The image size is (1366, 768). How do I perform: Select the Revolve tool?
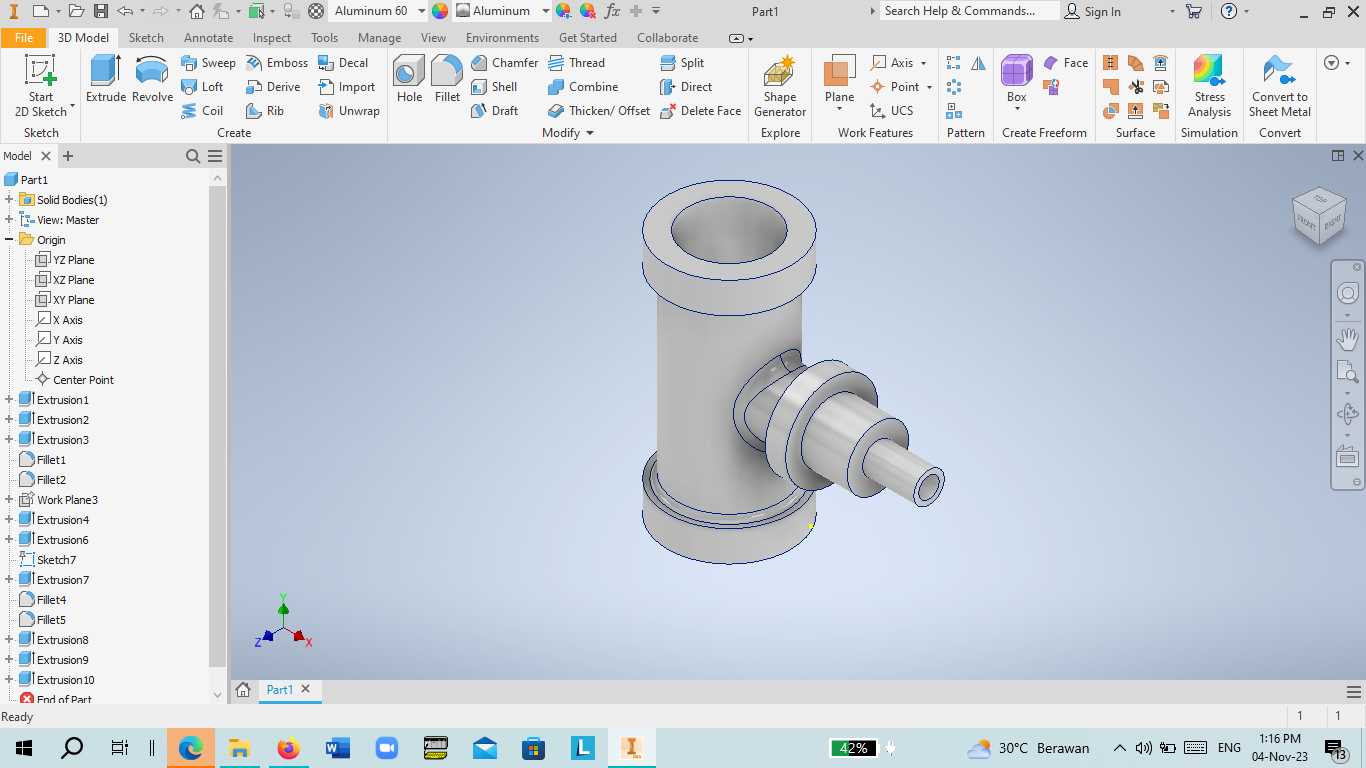click(x=152, y=79)
